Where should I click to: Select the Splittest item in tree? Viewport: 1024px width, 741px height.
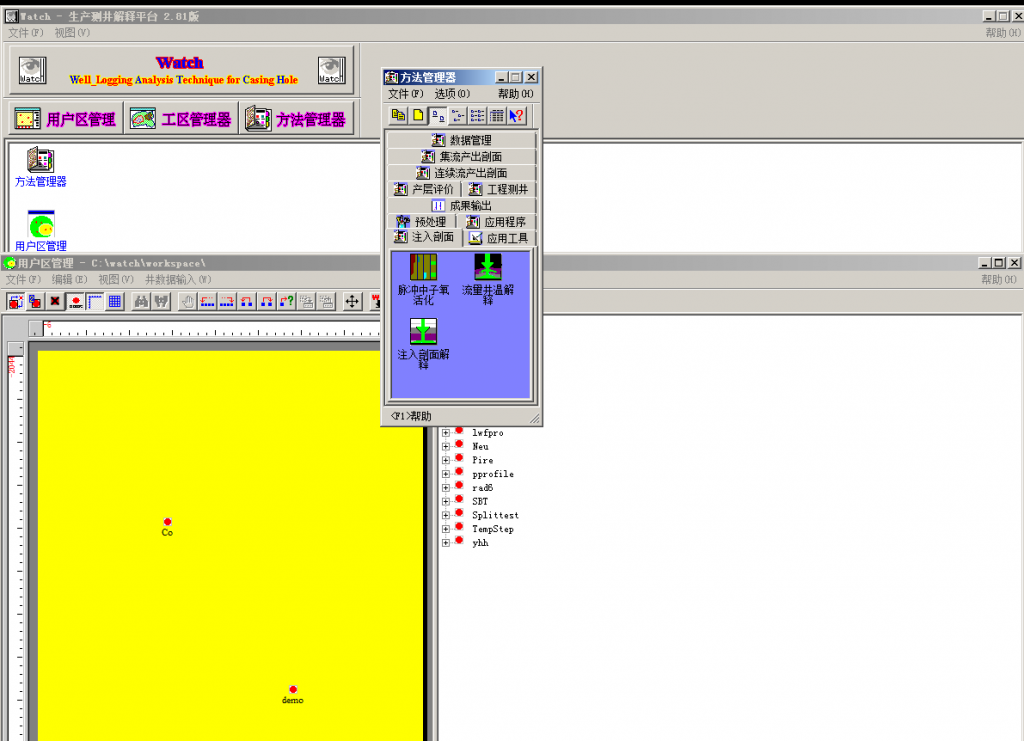pos(495,515)
